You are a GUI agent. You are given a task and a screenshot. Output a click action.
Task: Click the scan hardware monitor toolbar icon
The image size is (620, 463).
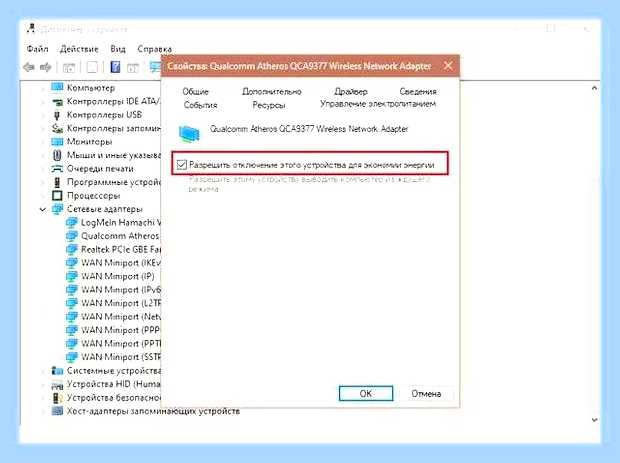pos(155,67)
